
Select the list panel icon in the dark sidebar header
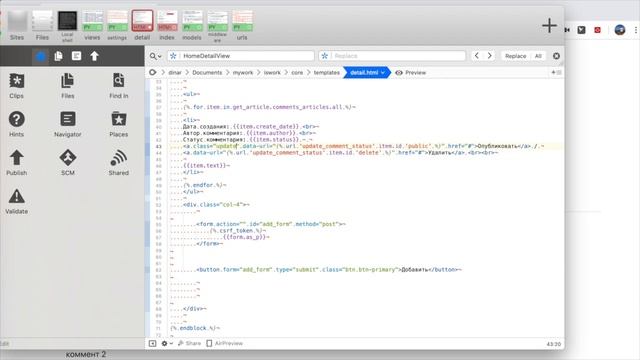[x=76, y=56]
